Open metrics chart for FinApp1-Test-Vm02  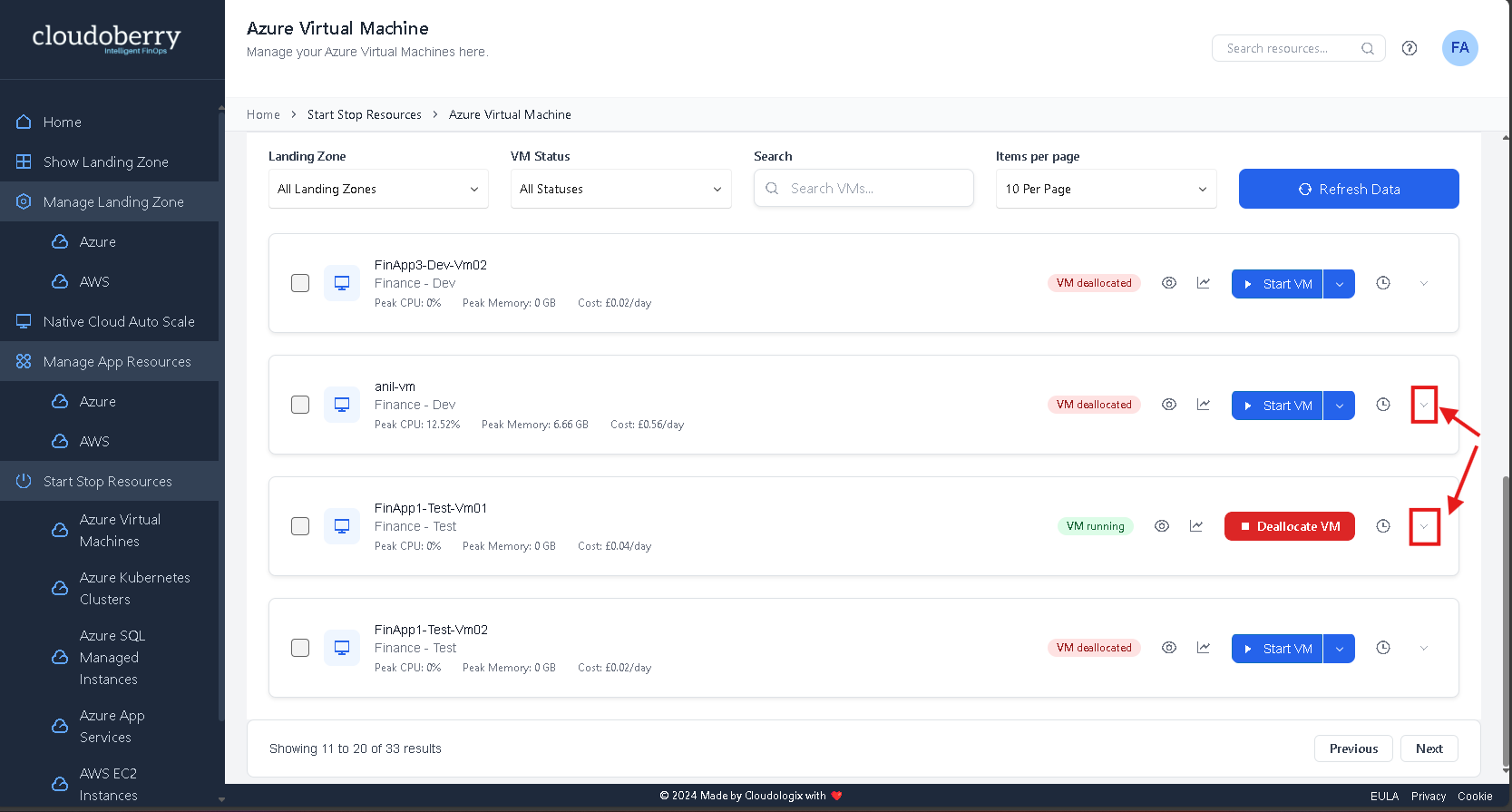click(1204, 648)
